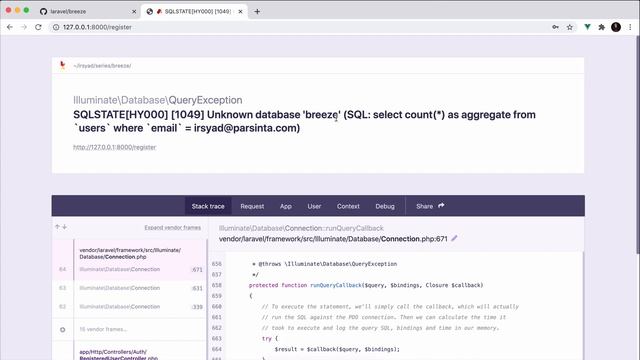
Task: Open the Chrome profile avatar
Action: tap(616, 27)
